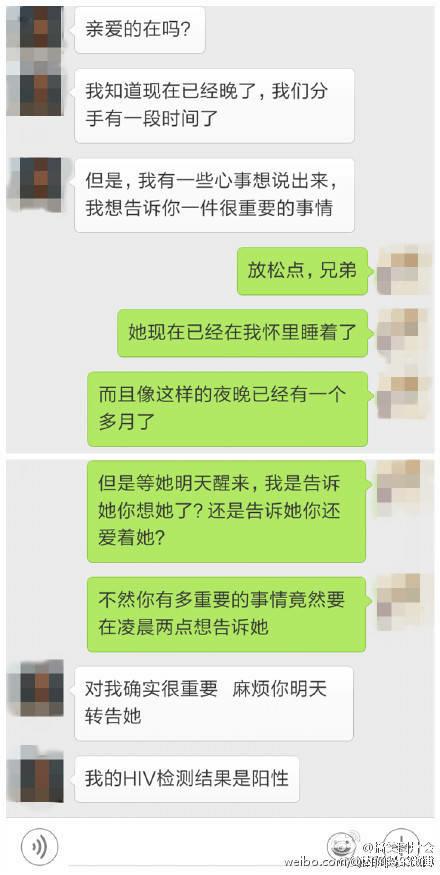The height and width of the screenshot is (875, 440).
Task: Click the '对我确实很重要' message bubble
Action: click(x=214, y=704)
